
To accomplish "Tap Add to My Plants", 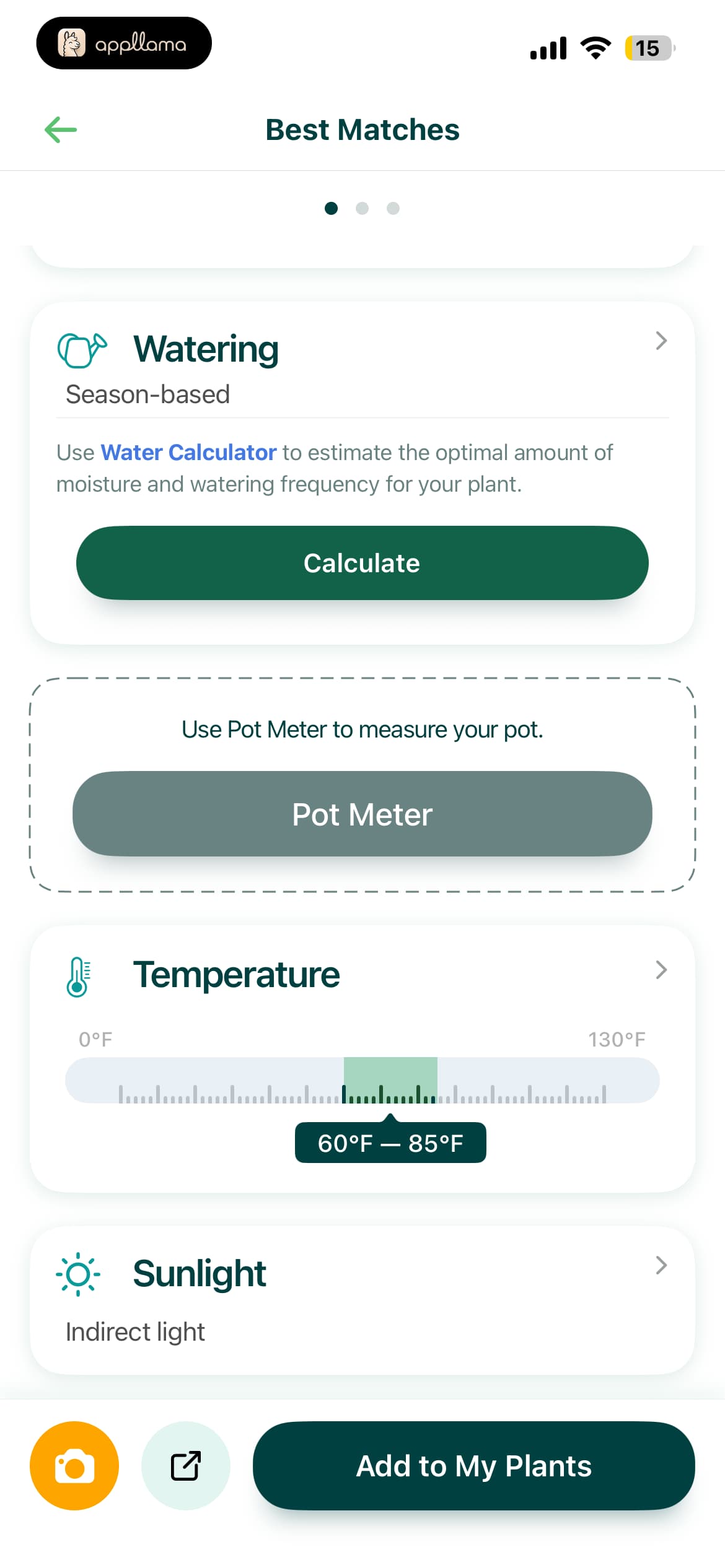I will tap(474, 1465).
